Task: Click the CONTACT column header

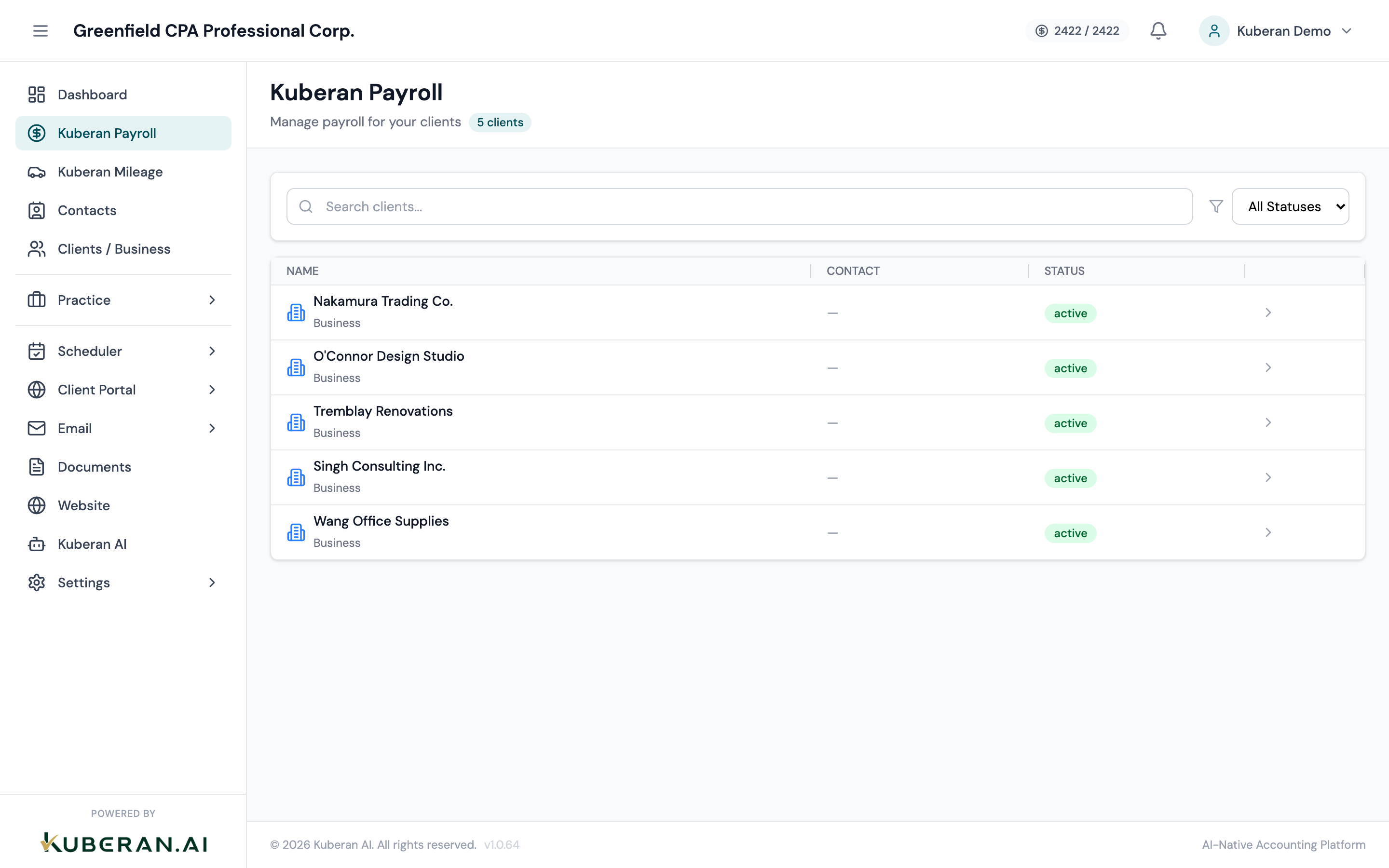Action: [x=853, y=271]
